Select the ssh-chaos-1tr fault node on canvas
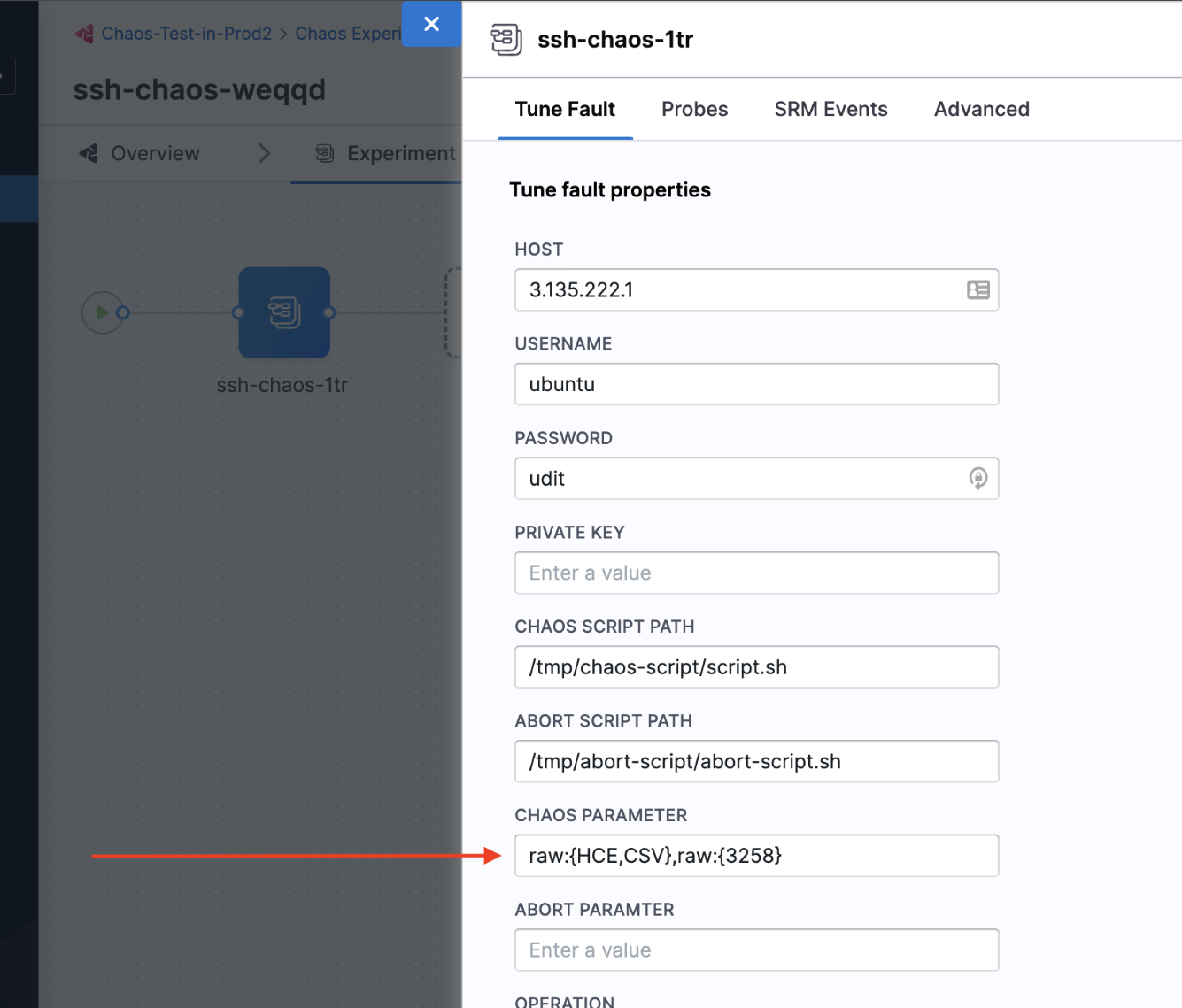 pos(284,312)
